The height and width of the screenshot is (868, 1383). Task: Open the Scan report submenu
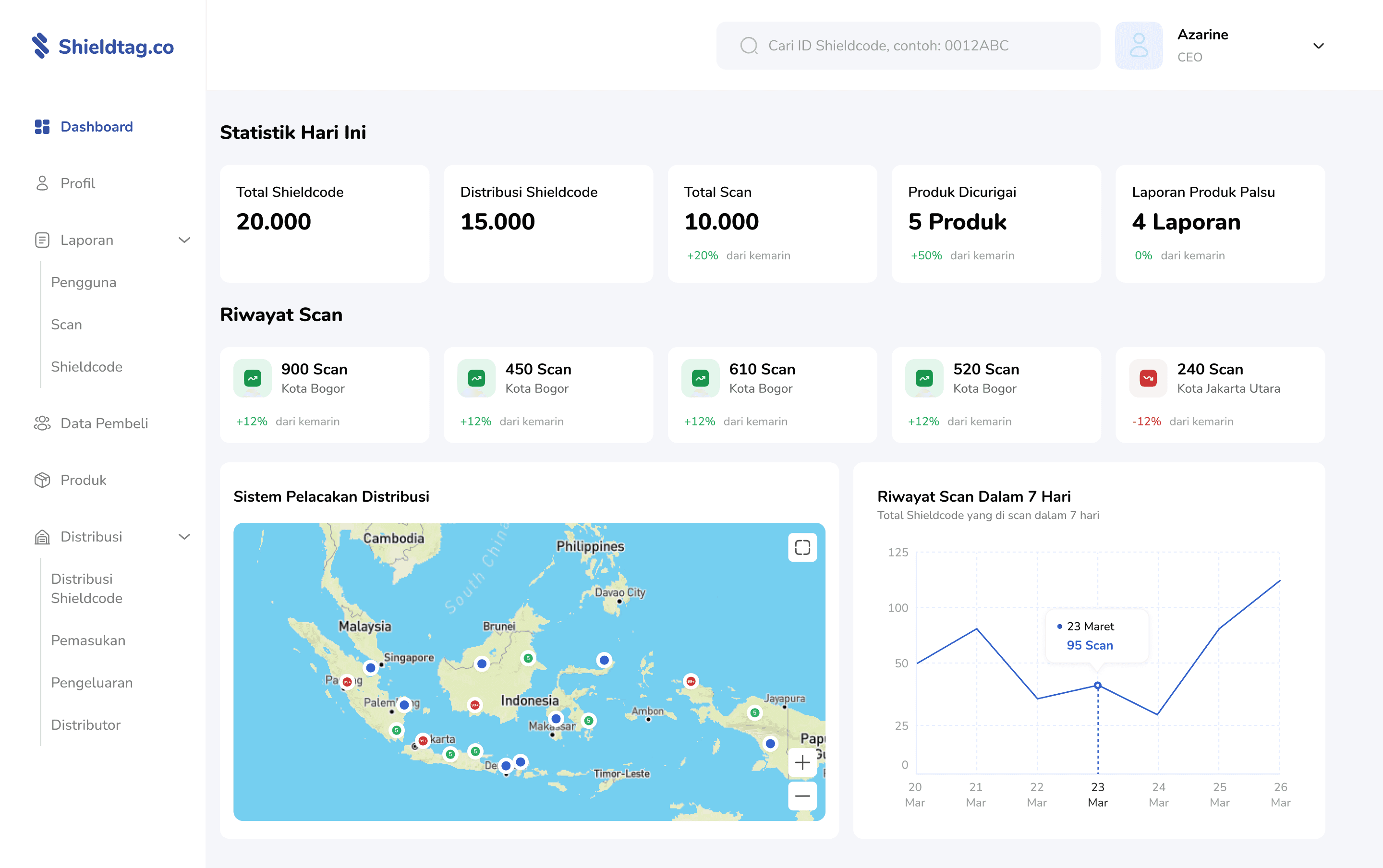[x=67, y=325]
